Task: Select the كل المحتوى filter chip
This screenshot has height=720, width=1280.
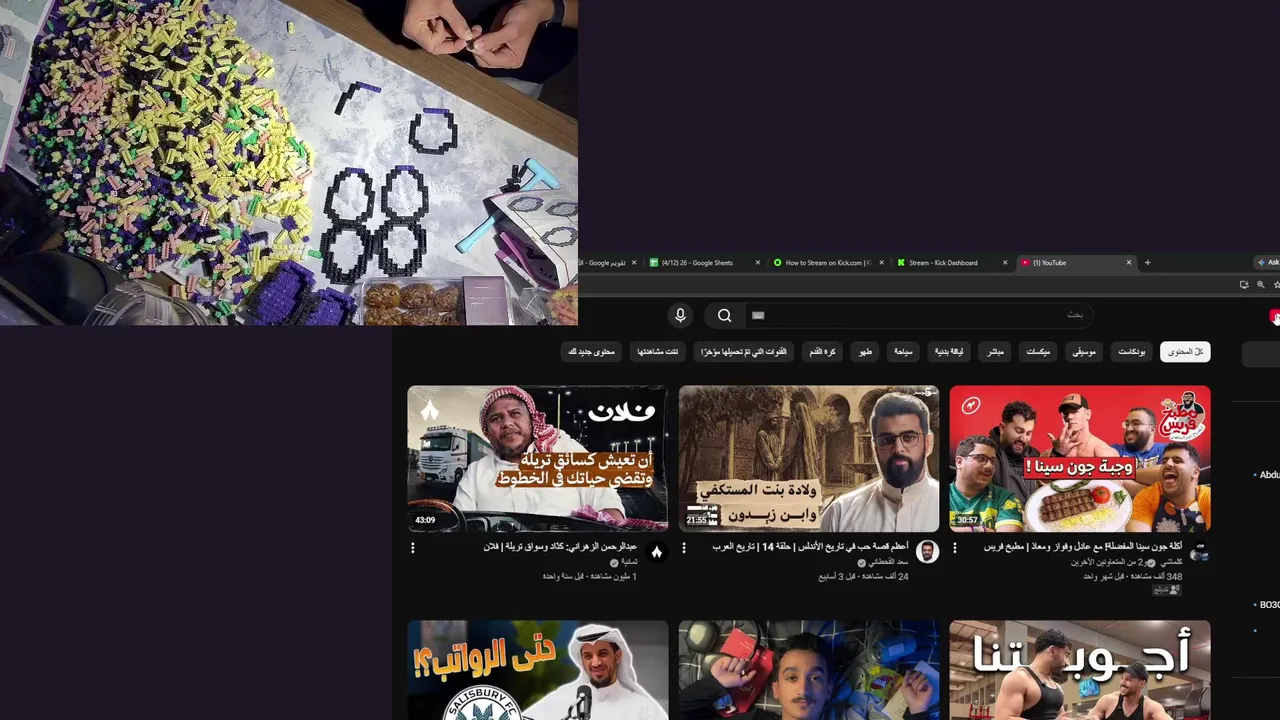Action: pyautogui.click(x=1185, y=352)
